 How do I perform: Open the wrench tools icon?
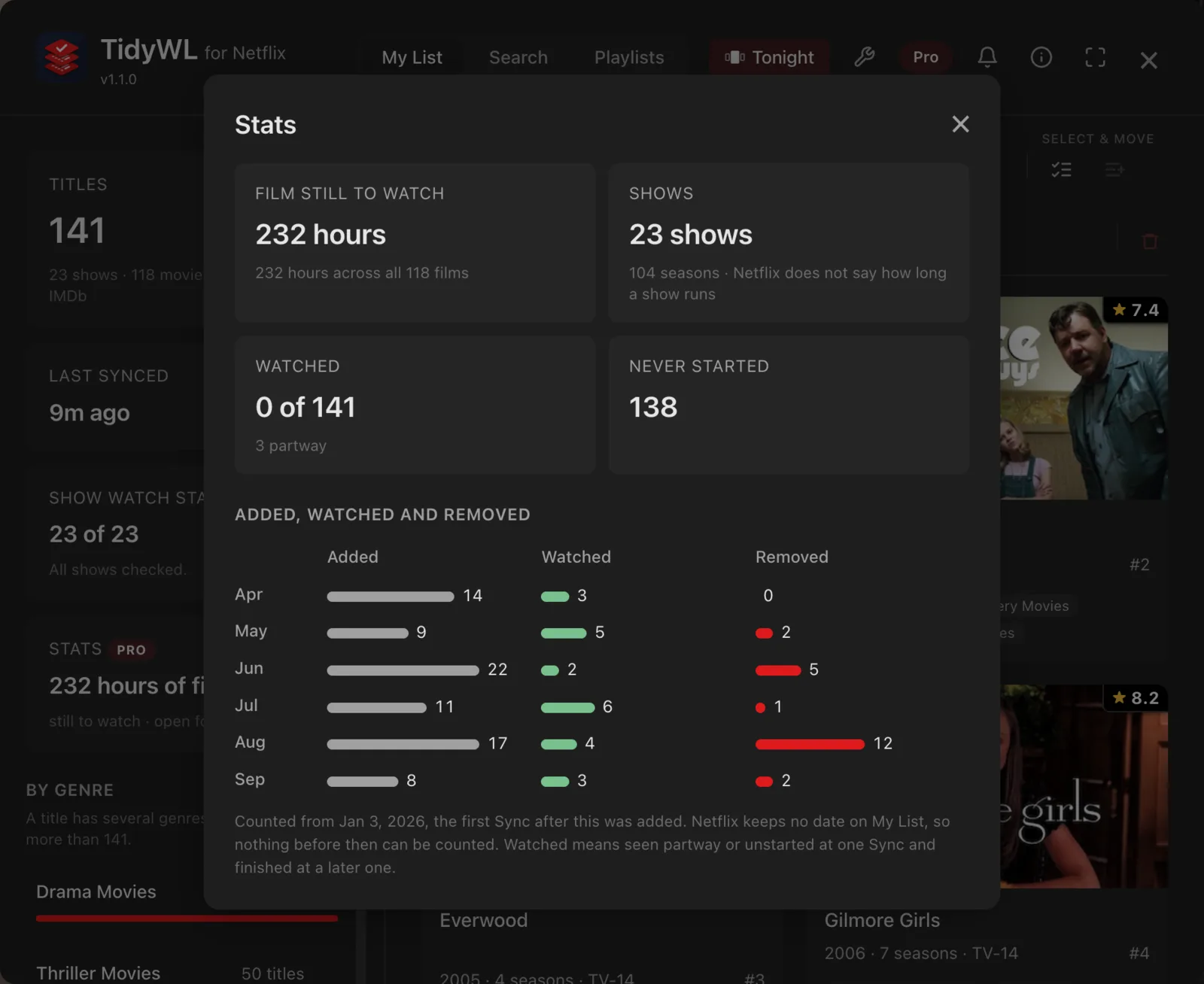coord(865,57)
